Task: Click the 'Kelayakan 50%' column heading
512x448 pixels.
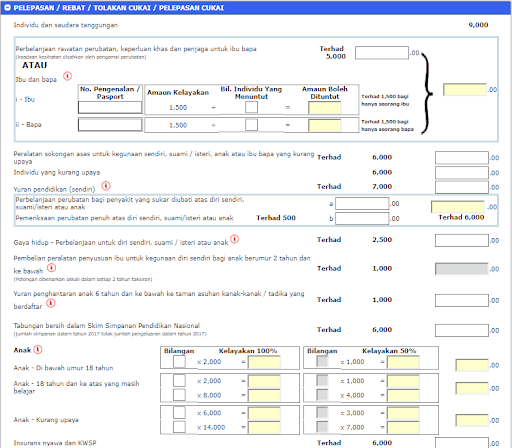Action: 389,351
